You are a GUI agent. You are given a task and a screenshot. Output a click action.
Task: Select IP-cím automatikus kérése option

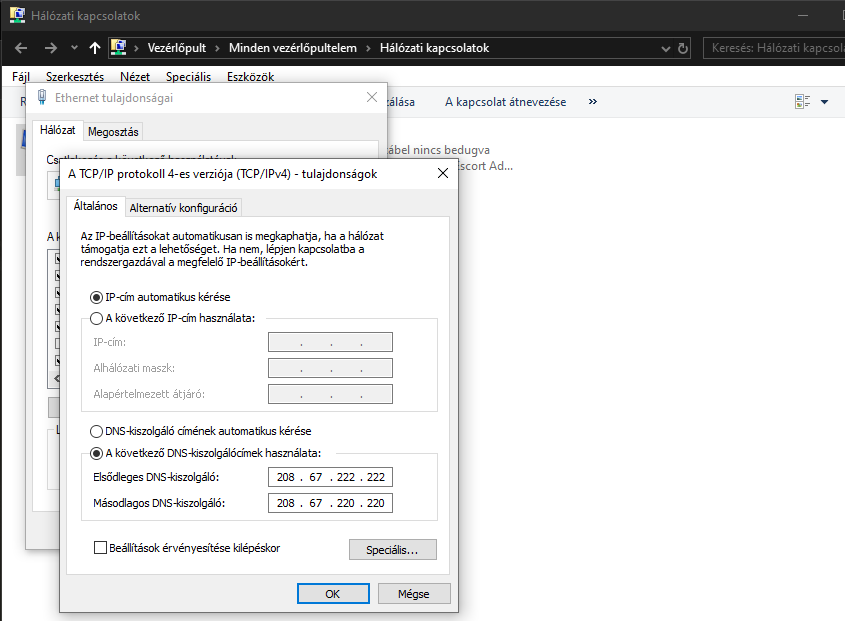96,297
